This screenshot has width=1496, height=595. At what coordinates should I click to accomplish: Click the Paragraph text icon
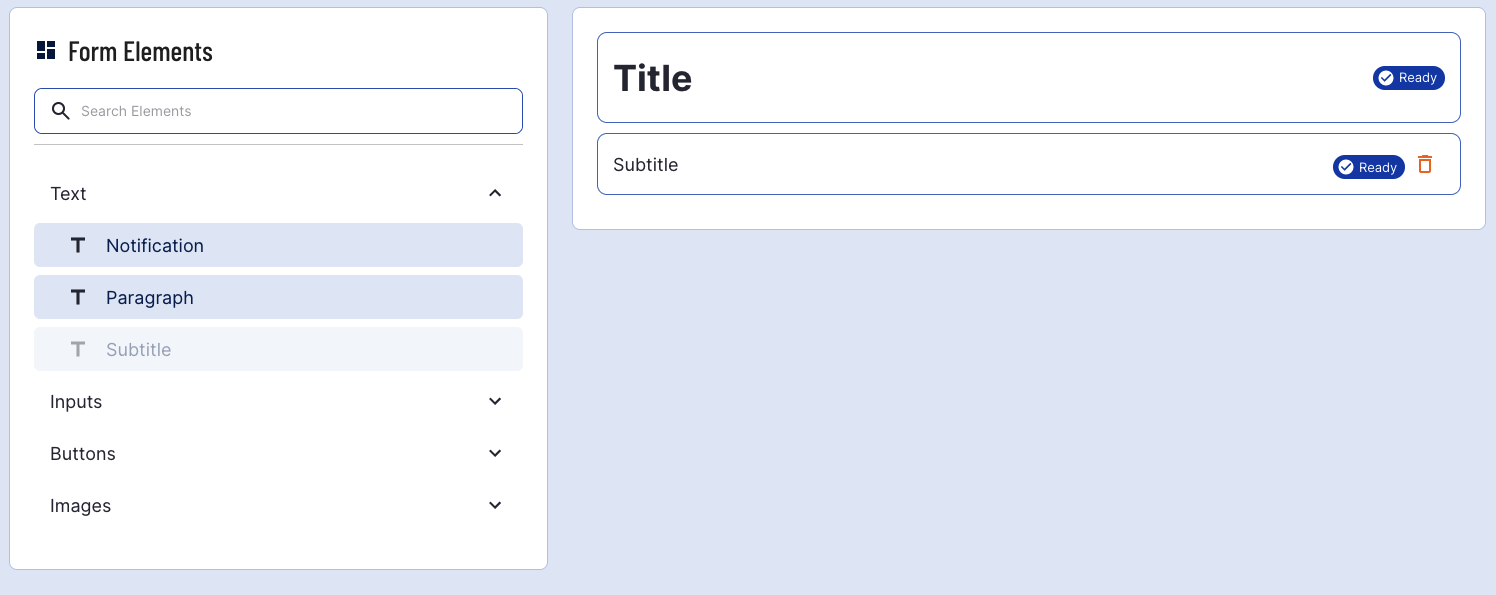(78, 297)
